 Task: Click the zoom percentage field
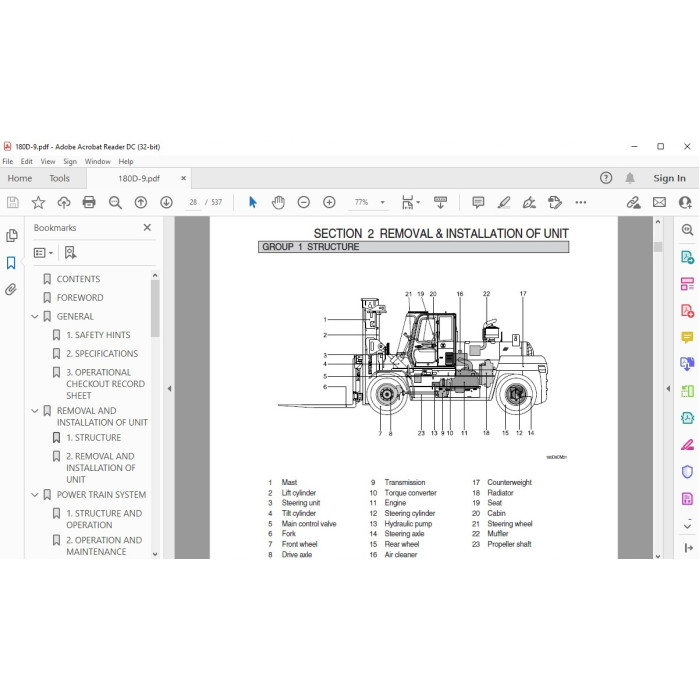pyautogui.click(x=362, y=203)
